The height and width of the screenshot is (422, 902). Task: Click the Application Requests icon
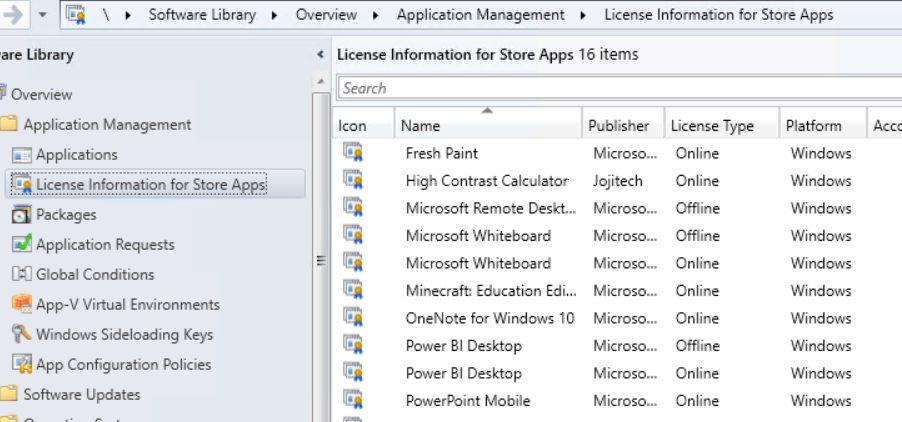click(22, 245)
